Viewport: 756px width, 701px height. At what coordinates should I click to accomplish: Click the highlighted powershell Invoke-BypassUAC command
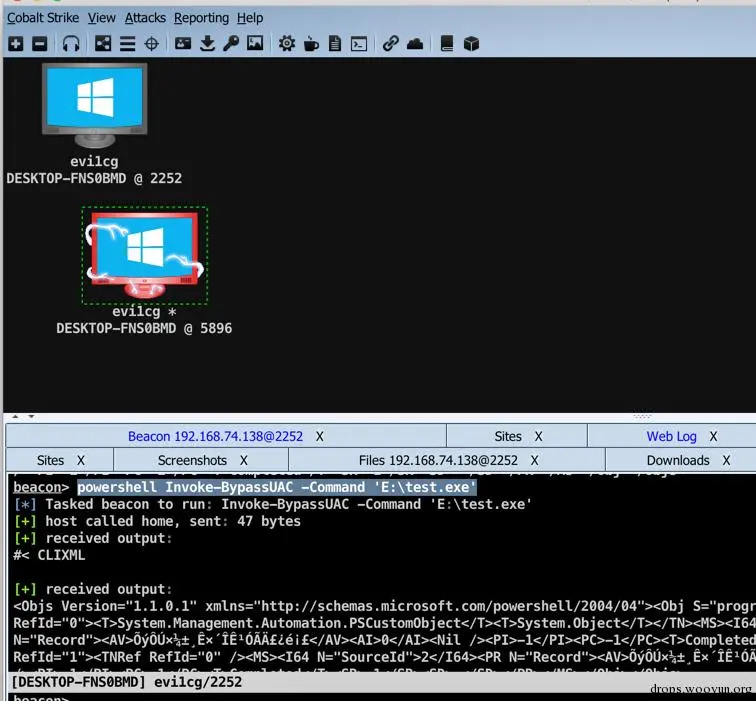(x=277, y=487)
